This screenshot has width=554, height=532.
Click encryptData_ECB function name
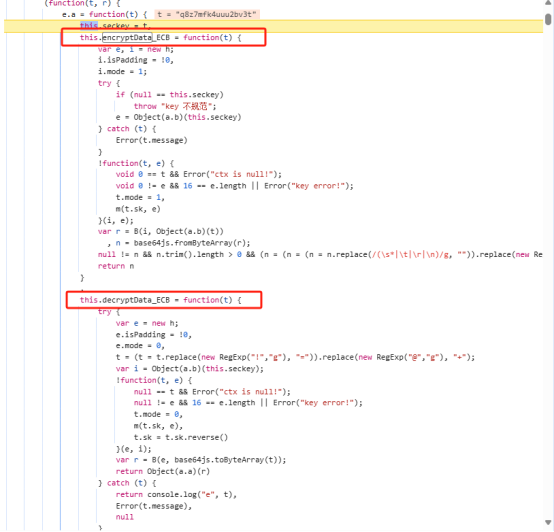(136, 37)
